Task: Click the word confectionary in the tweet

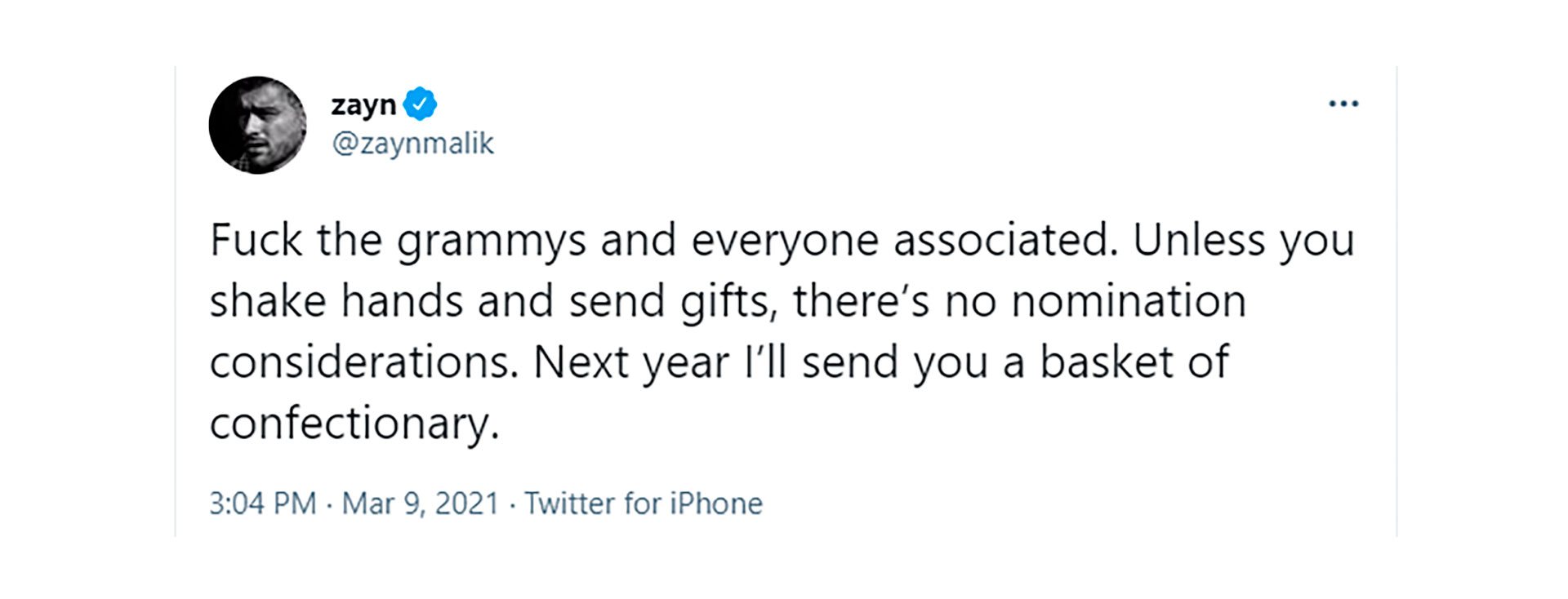Action: click(354, 424)
